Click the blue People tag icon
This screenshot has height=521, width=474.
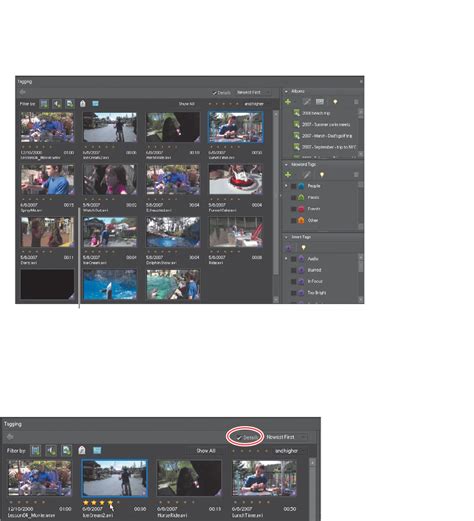[301, 186]
